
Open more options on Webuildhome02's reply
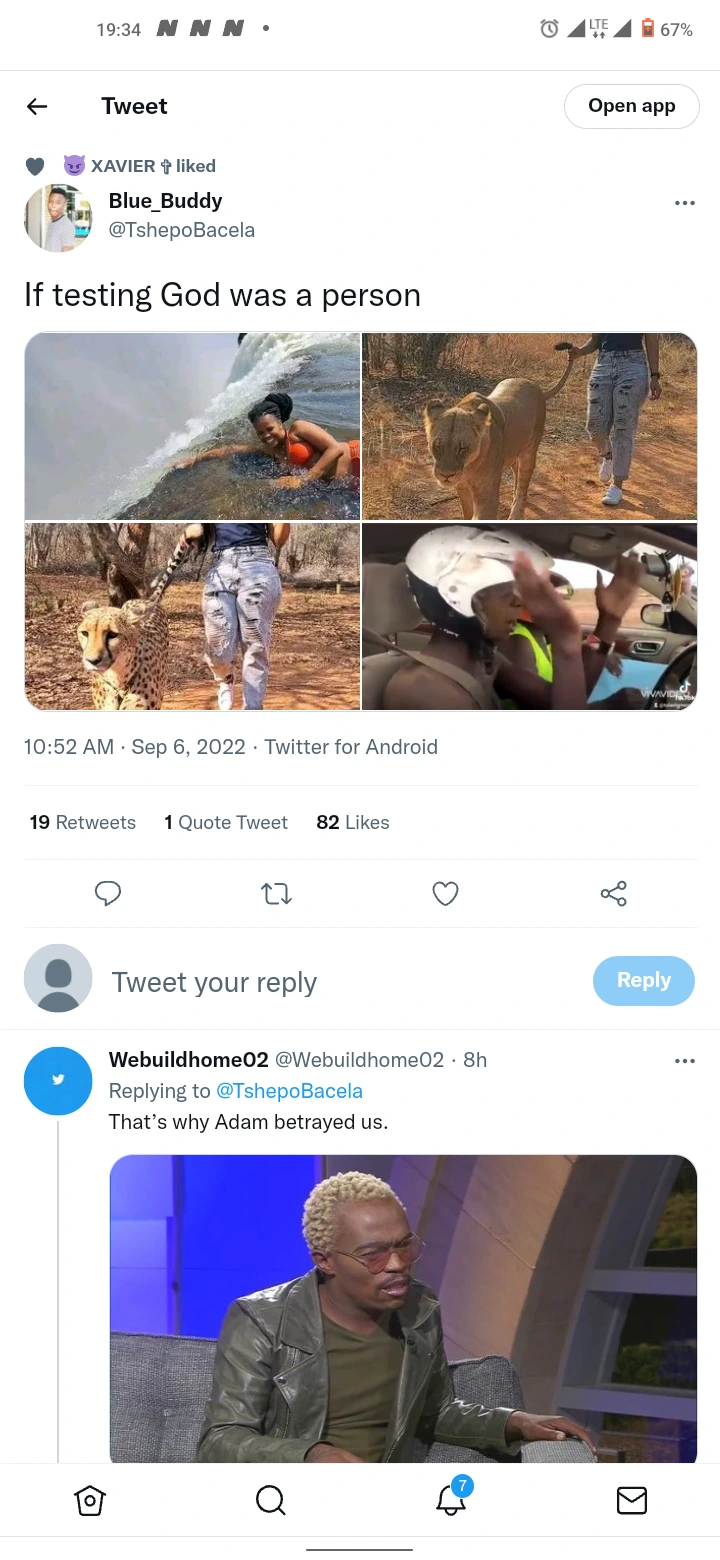[684, 1061]
